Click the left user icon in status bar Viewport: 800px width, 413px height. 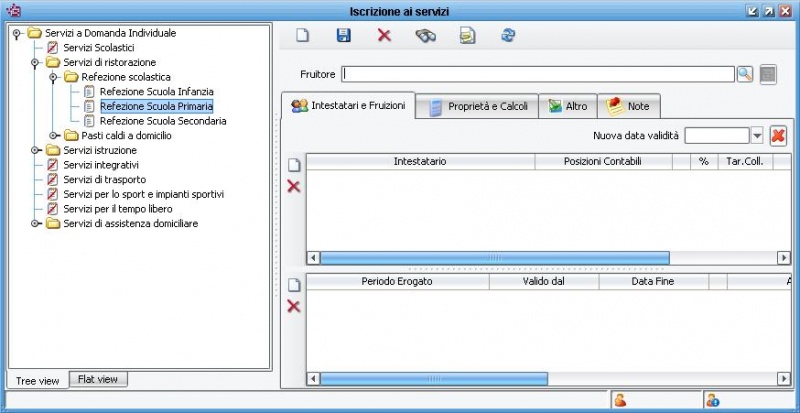[x=620, y=401]
